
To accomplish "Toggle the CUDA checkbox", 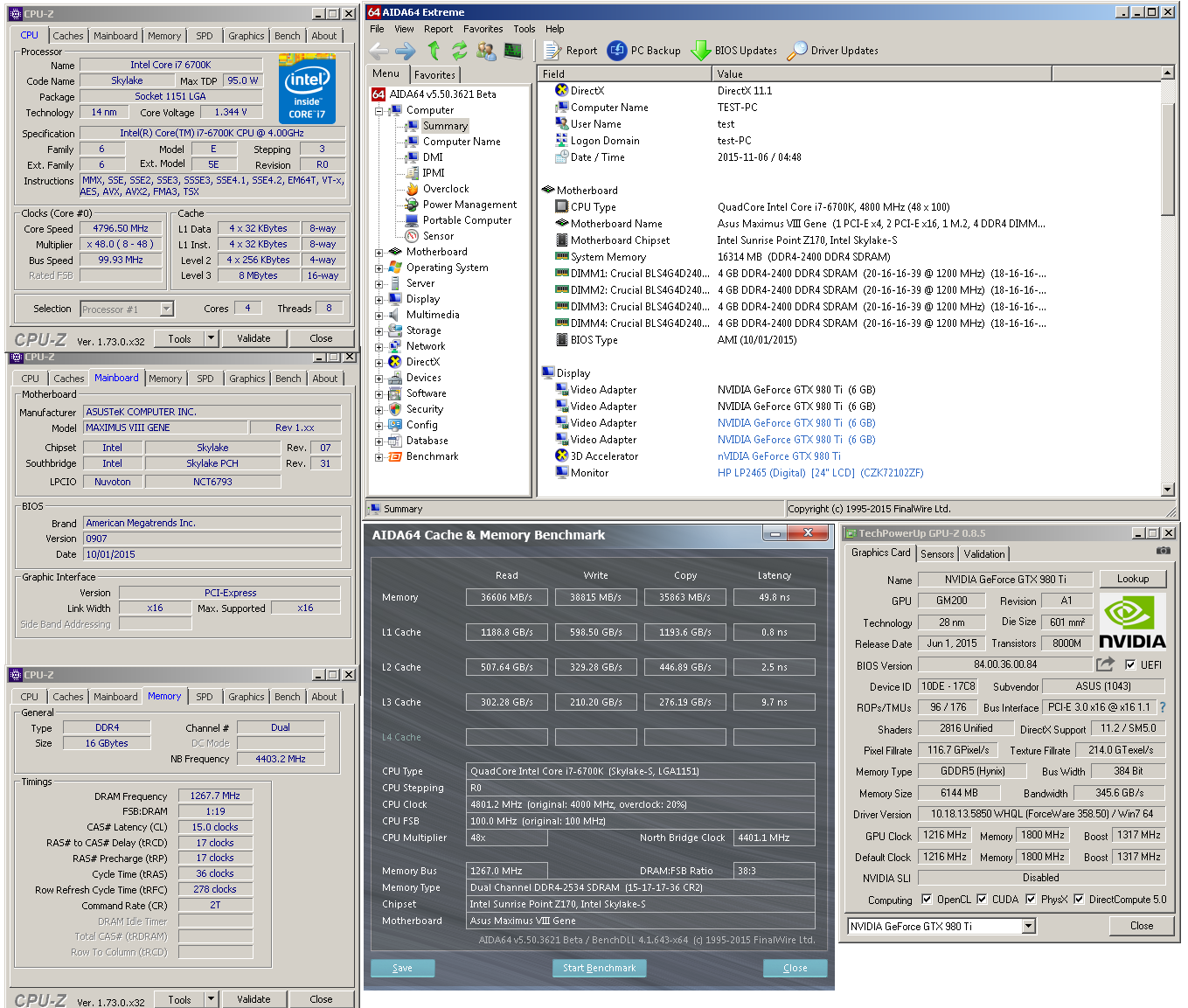I will click(x=982, y=899).
